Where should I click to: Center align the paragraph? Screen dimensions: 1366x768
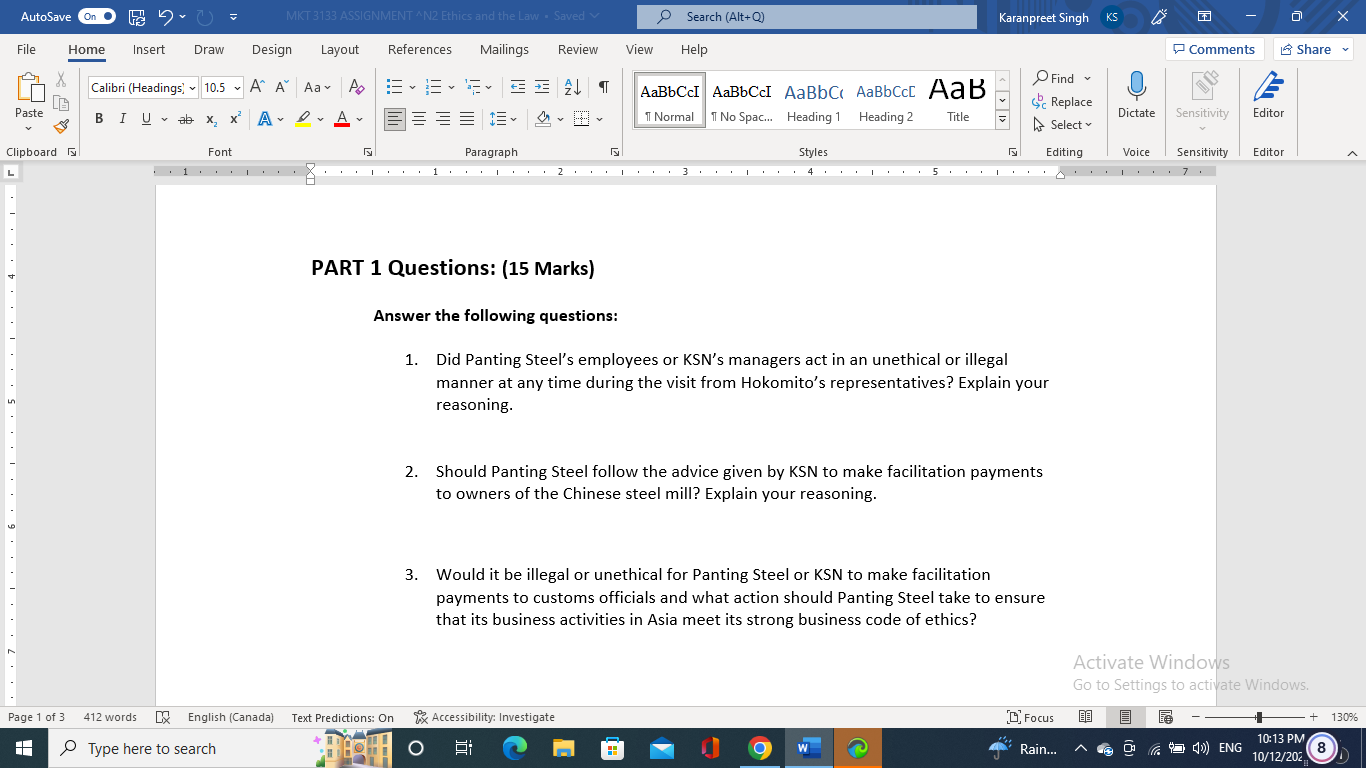click(x=419, y=119)
